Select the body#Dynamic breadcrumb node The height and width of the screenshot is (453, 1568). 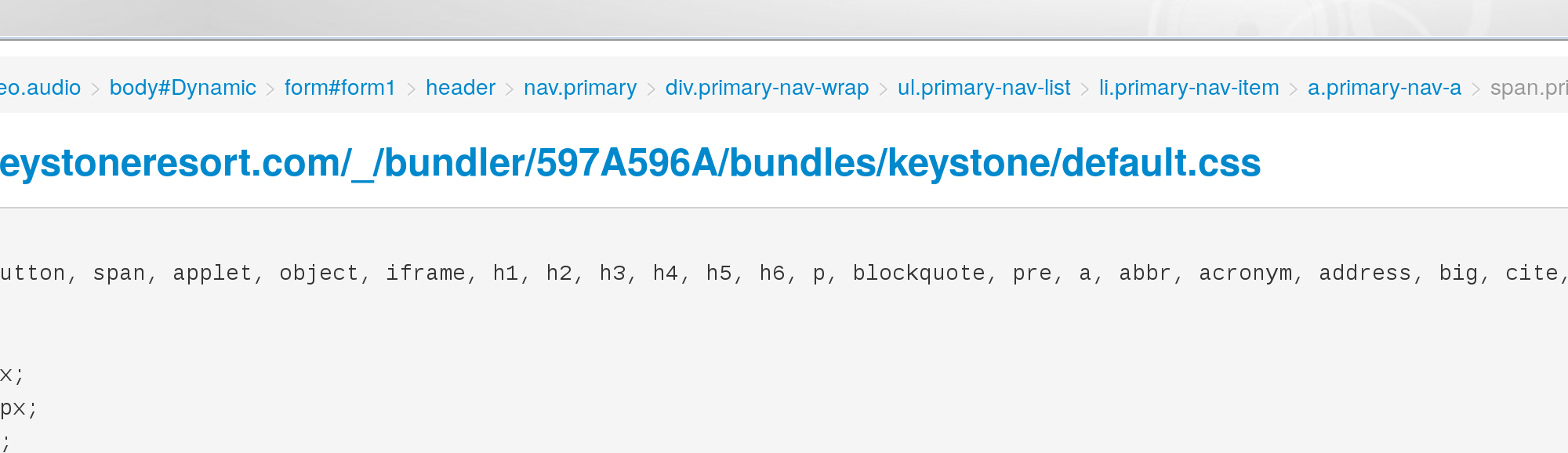coord(183,88)
